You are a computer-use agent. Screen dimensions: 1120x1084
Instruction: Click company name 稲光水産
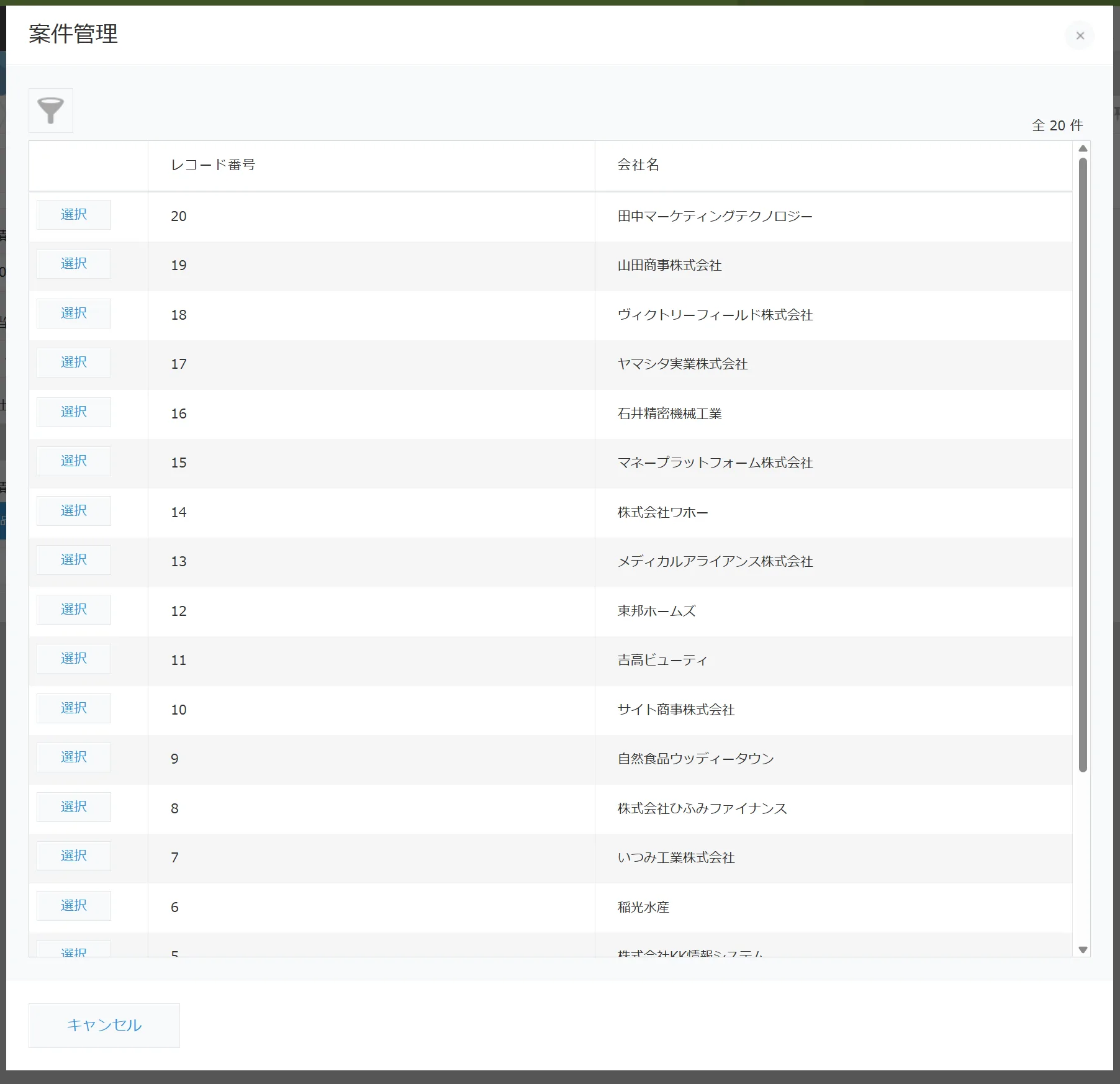643,907
